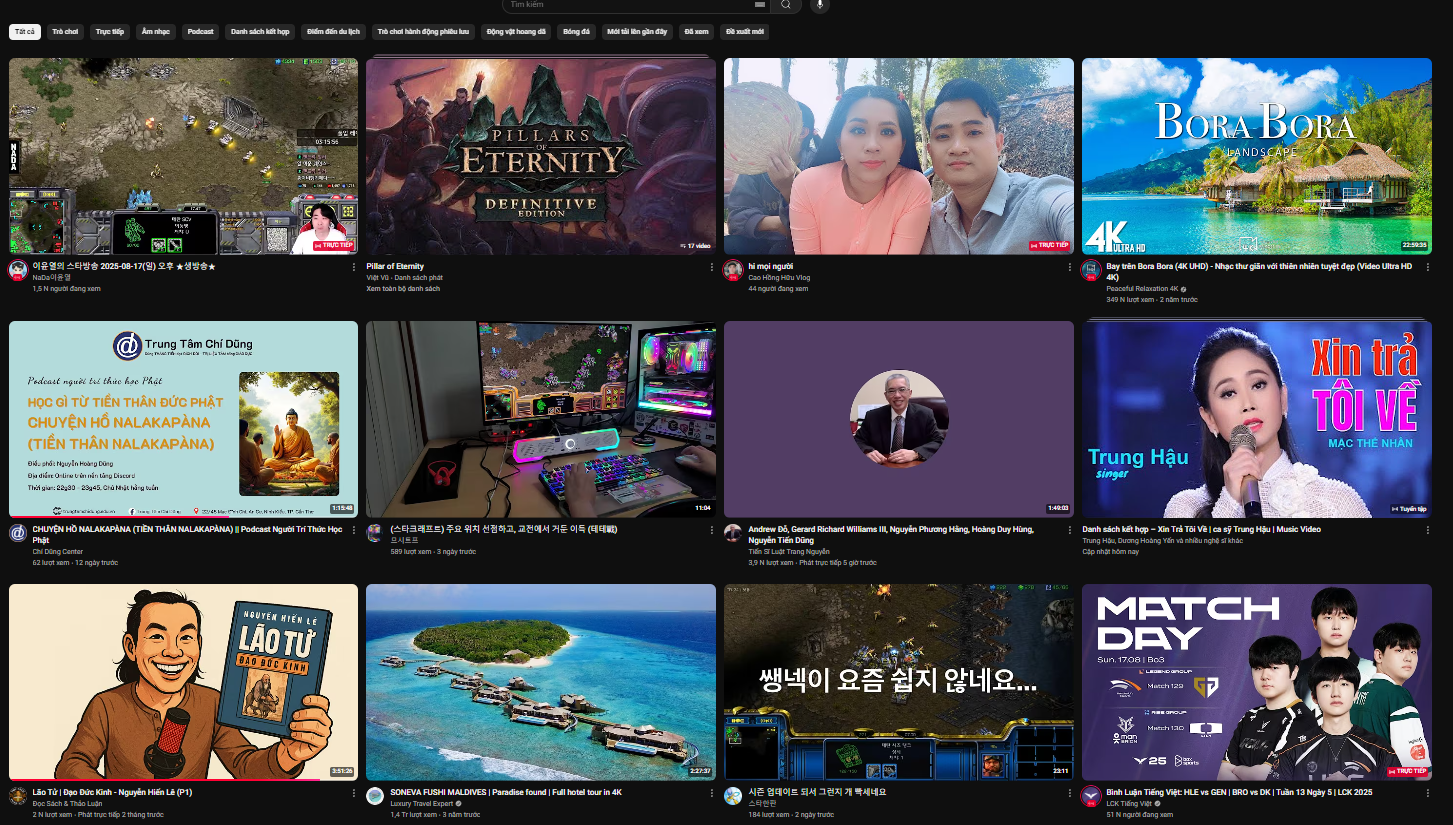The image size is (1453, 825).
Task: Open more options for Lão Tử Đạo Đức Kinh video
Action: pyautogui.click(x=353, y=793)
